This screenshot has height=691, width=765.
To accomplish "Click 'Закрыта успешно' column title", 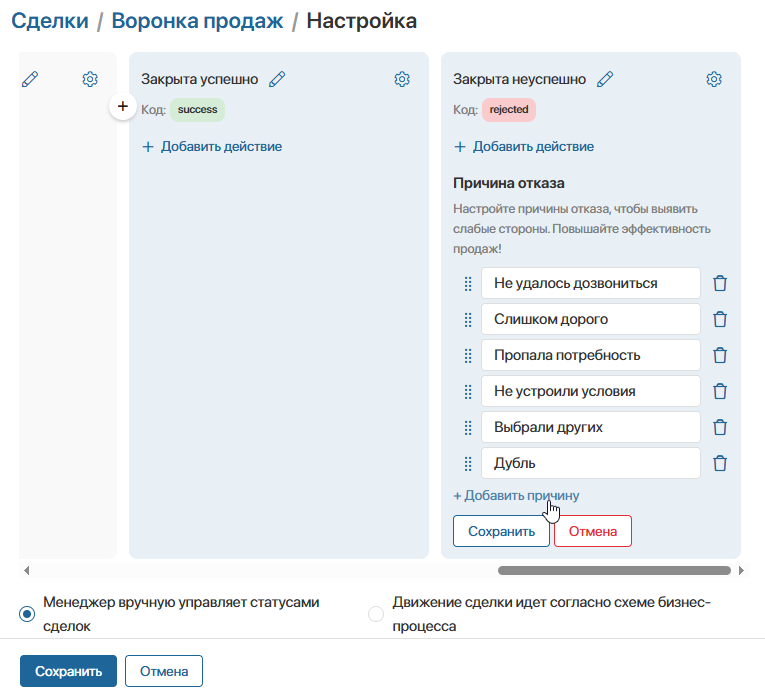I will point(200,79).
